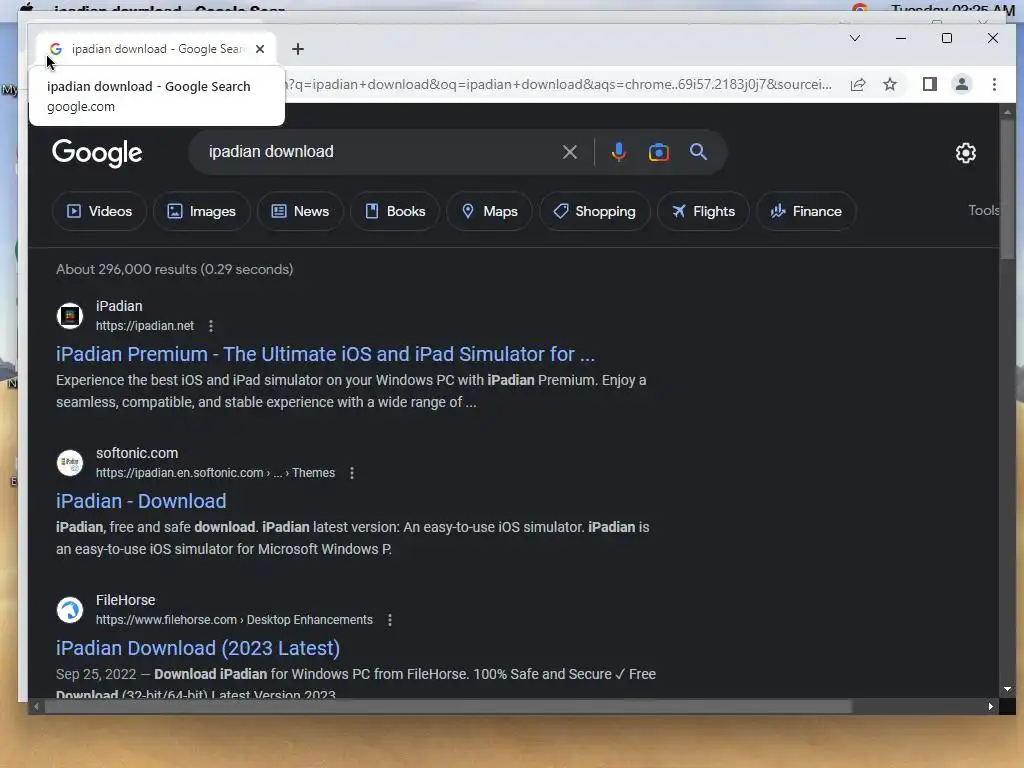Search by image with camera icon
Screen dimensions: 1024x768
point(658,152)
